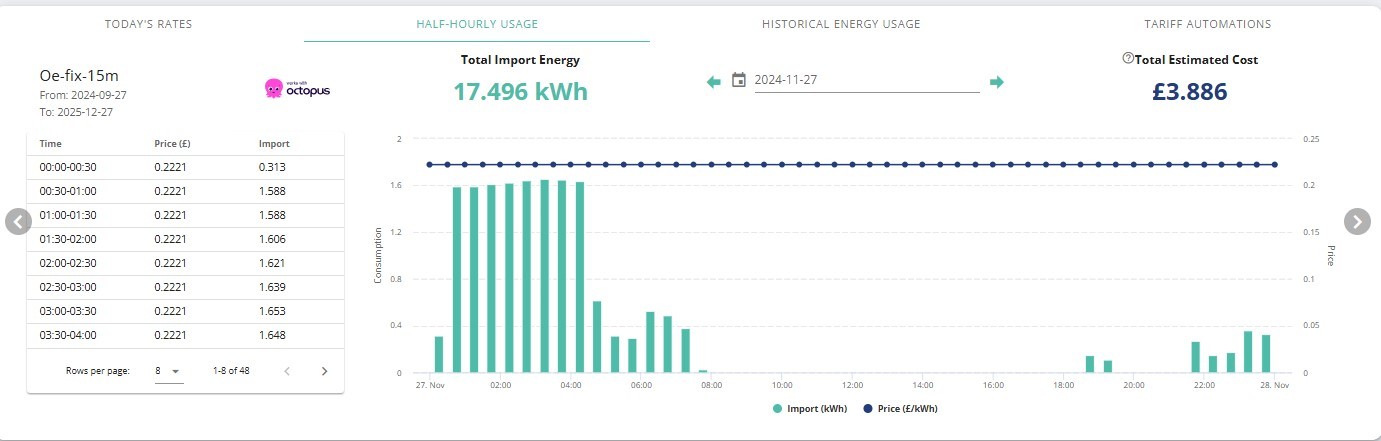The width and height of the screenshot is (1381, 441).
Task: Switch to Historical Energy Usage tab
Action: (x=841, y=24)
